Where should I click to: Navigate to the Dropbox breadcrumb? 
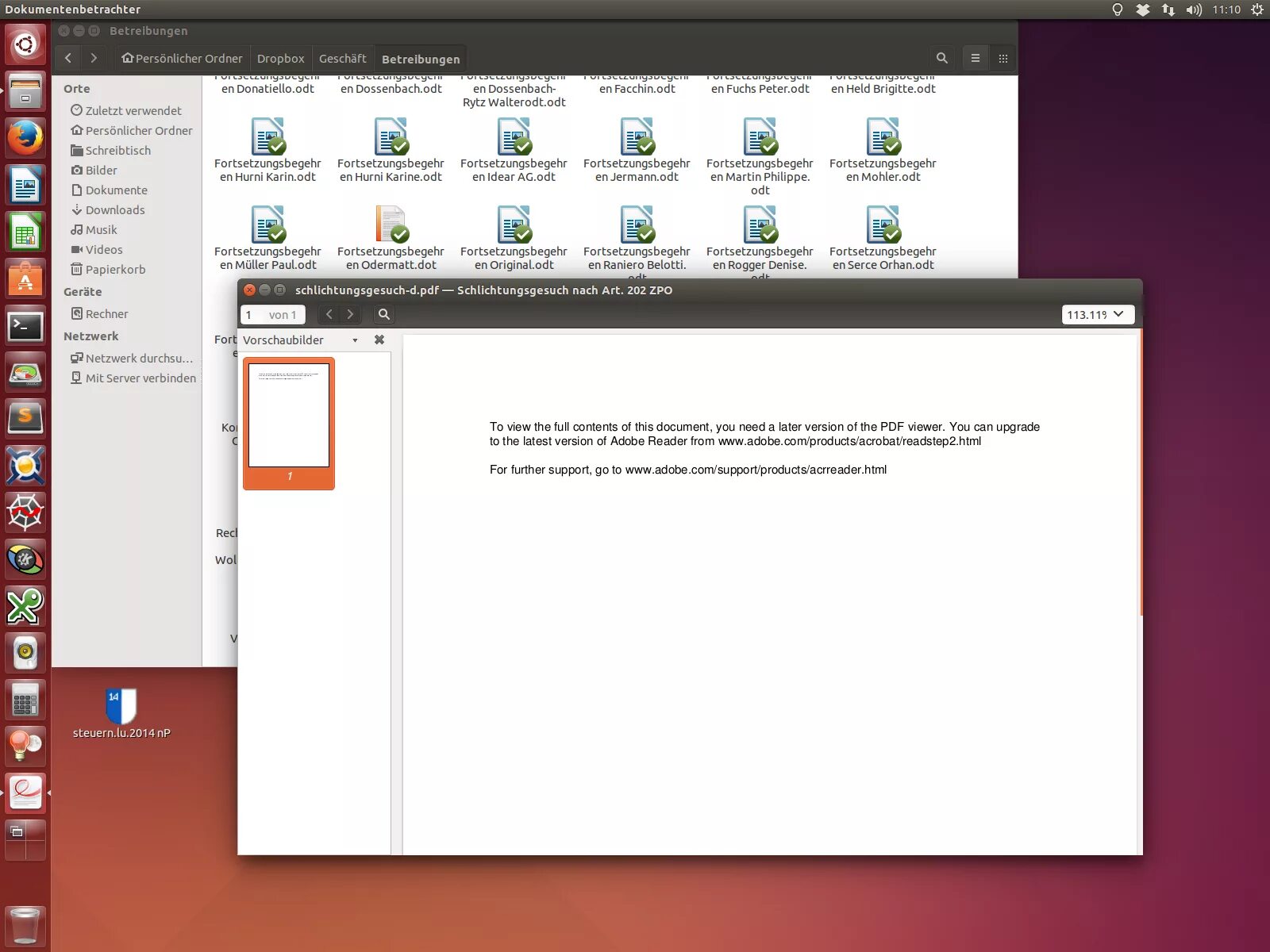point(280,59)
